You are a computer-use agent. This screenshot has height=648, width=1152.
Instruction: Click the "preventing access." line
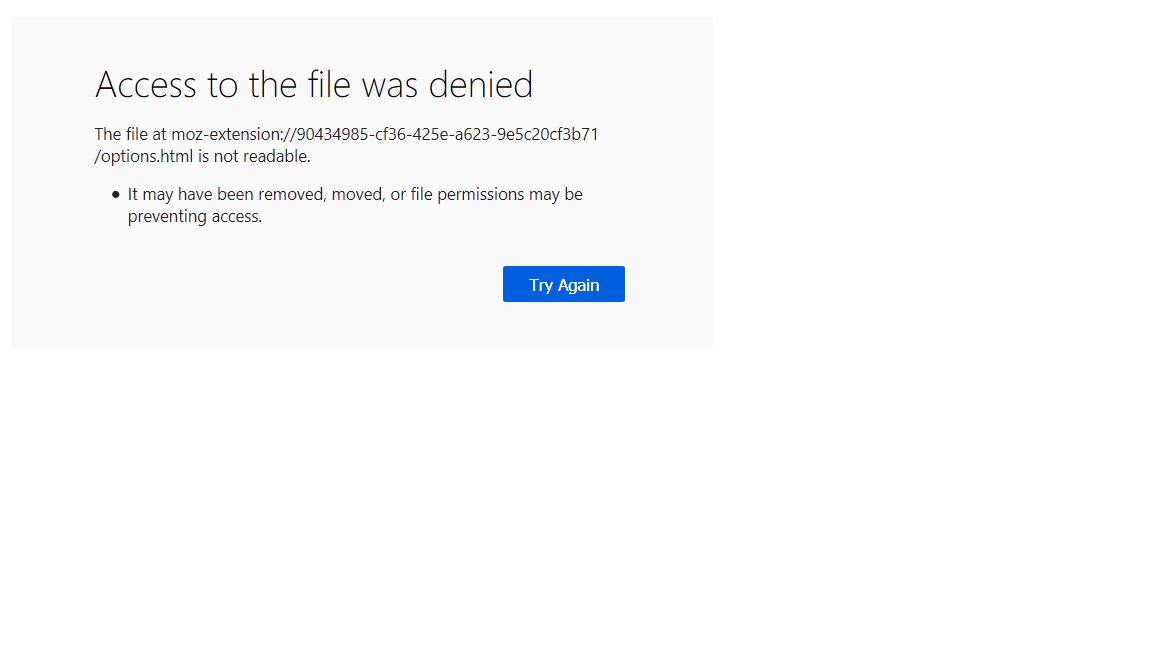[195, 216]
